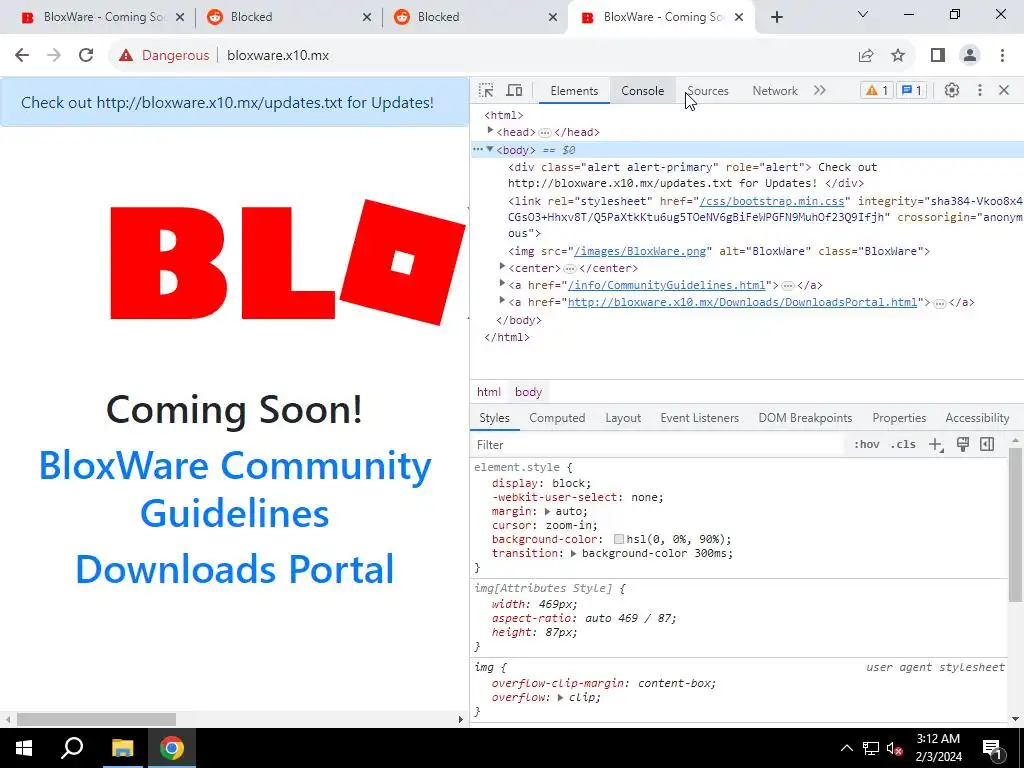The image size is (1024, 768).
Task: Open the tab search dropdown chevron
Action: coord(863,14)
